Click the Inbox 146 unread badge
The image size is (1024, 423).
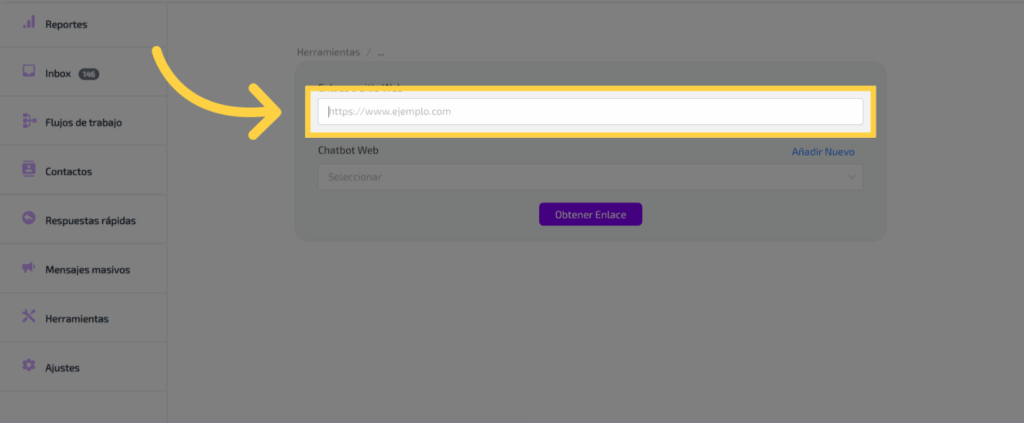(x=88, y=74)
